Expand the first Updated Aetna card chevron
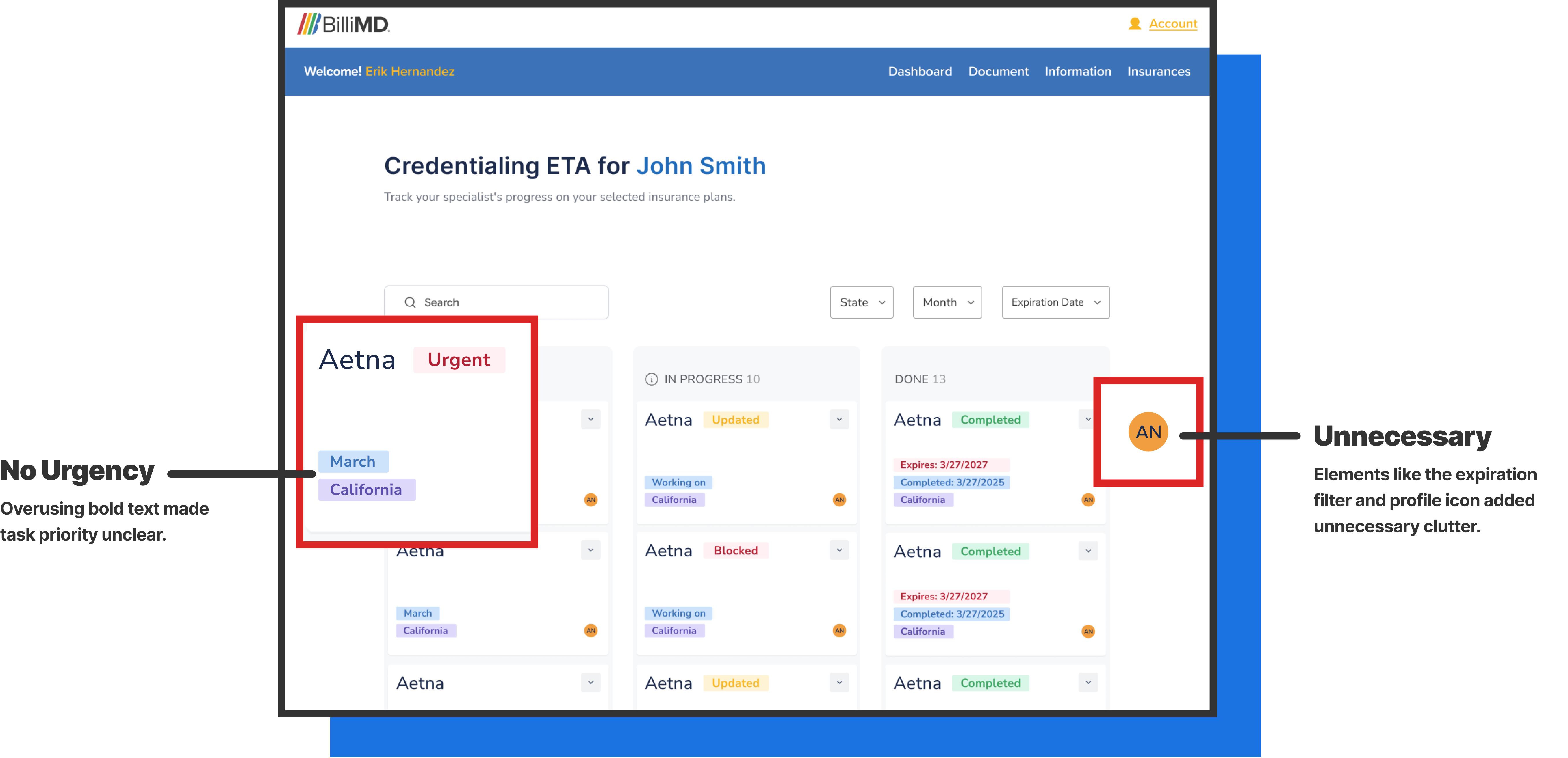This screenshot has width=1568, height=758. click(839, 419)
